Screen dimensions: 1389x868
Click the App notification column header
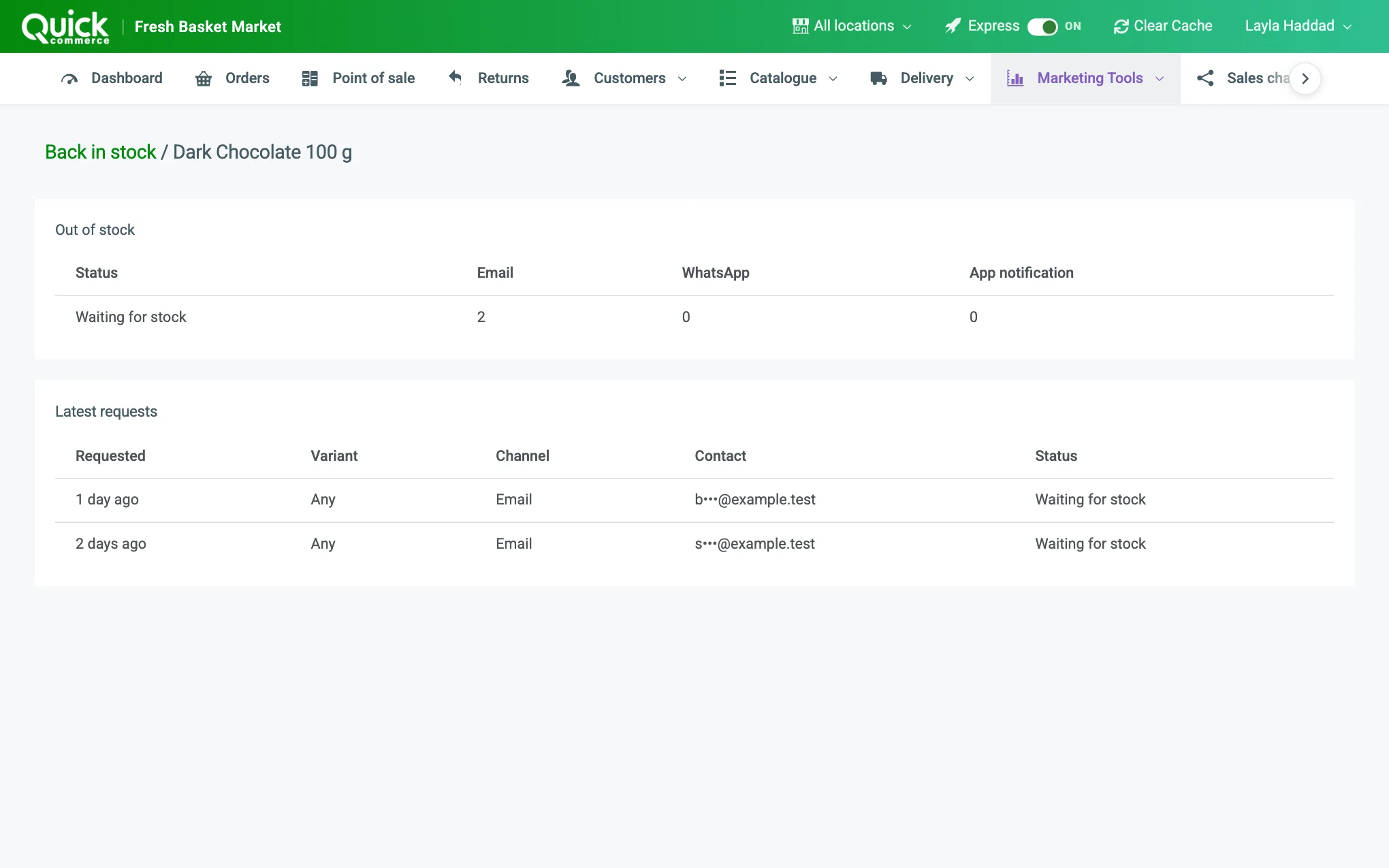click(1021, 273)
